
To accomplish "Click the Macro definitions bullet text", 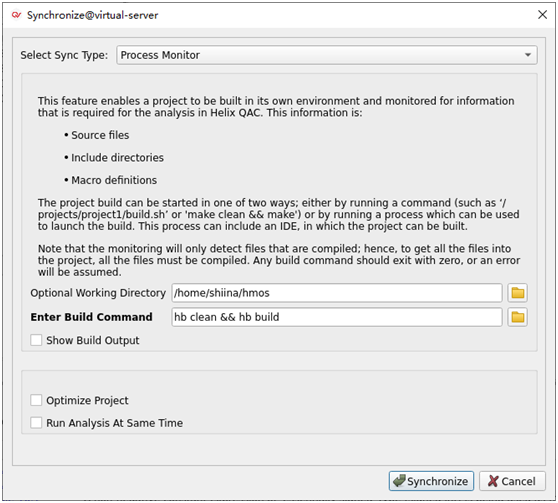I will point(114,180).
